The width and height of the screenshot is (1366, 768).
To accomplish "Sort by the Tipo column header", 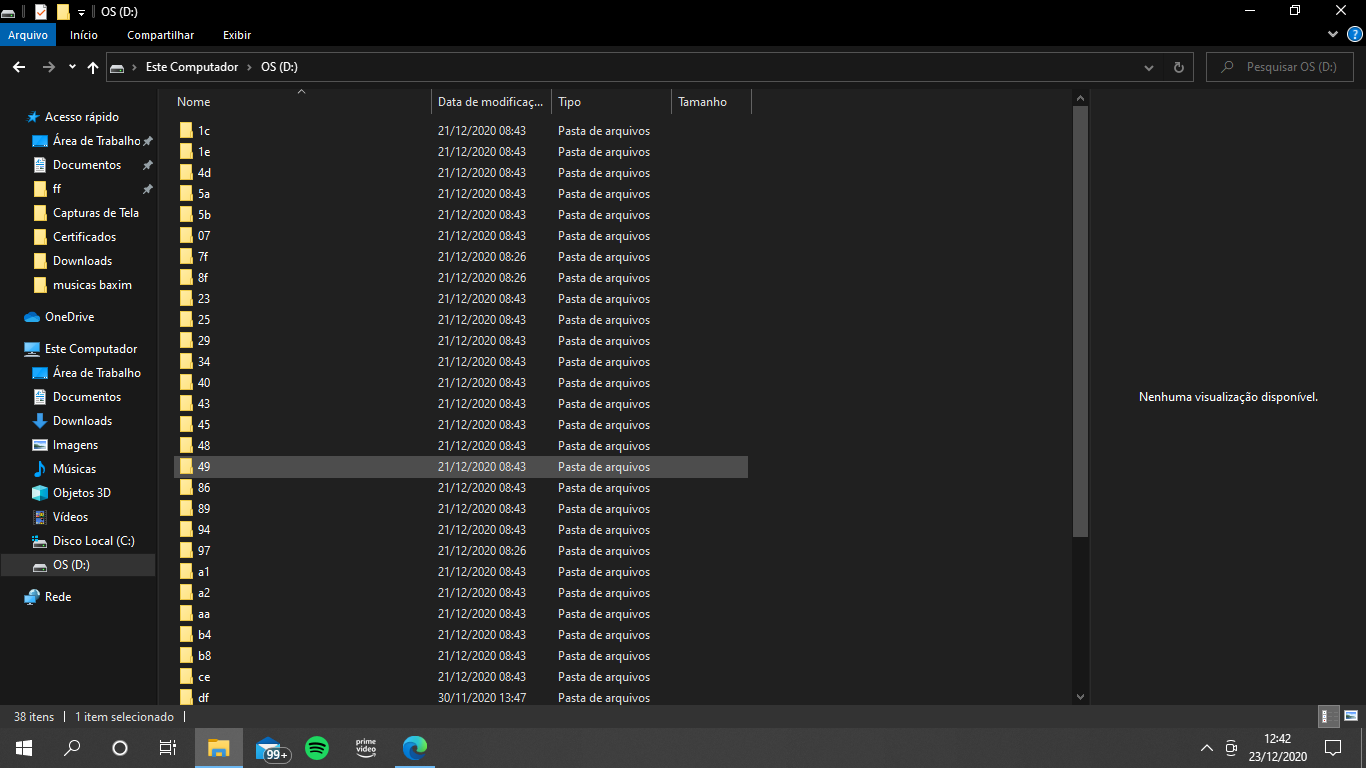I will click(611, 101).
